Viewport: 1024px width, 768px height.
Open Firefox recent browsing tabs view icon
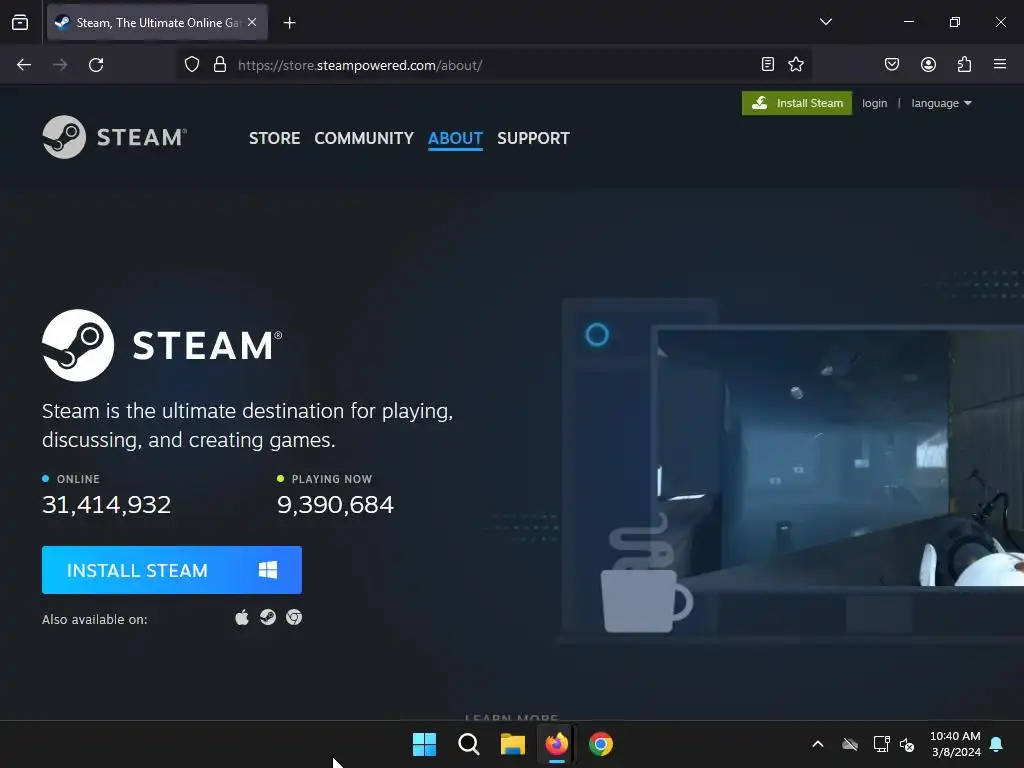[x=20, y=22]
